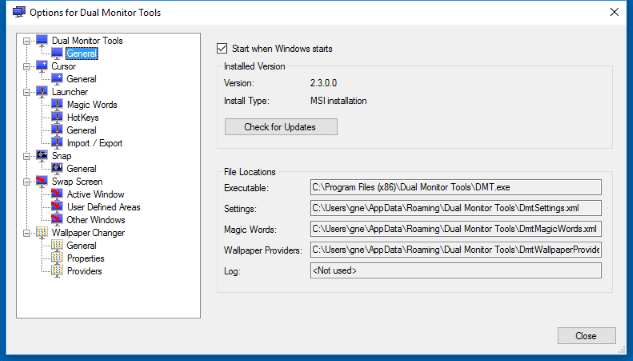Click the Settings path field
The width and height of the screenshot is (633, 361).
(x=456, y=208)
